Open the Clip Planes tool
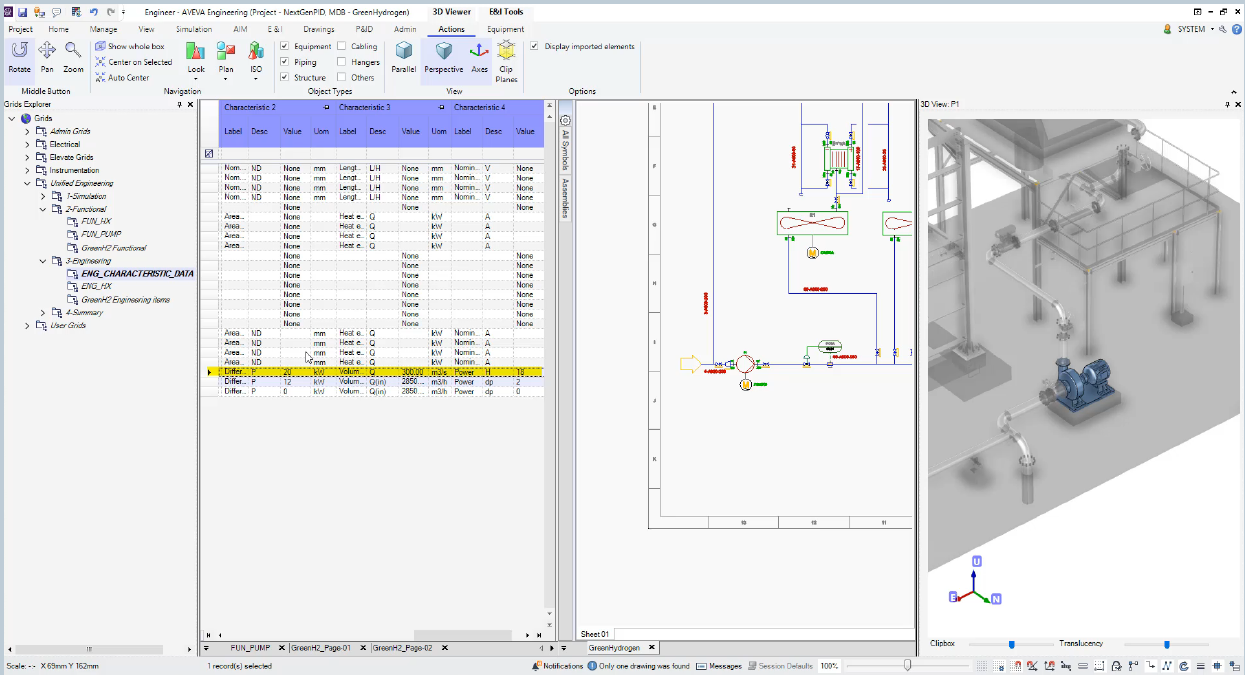Screen dimensions: 1245x675 [507, 60]
